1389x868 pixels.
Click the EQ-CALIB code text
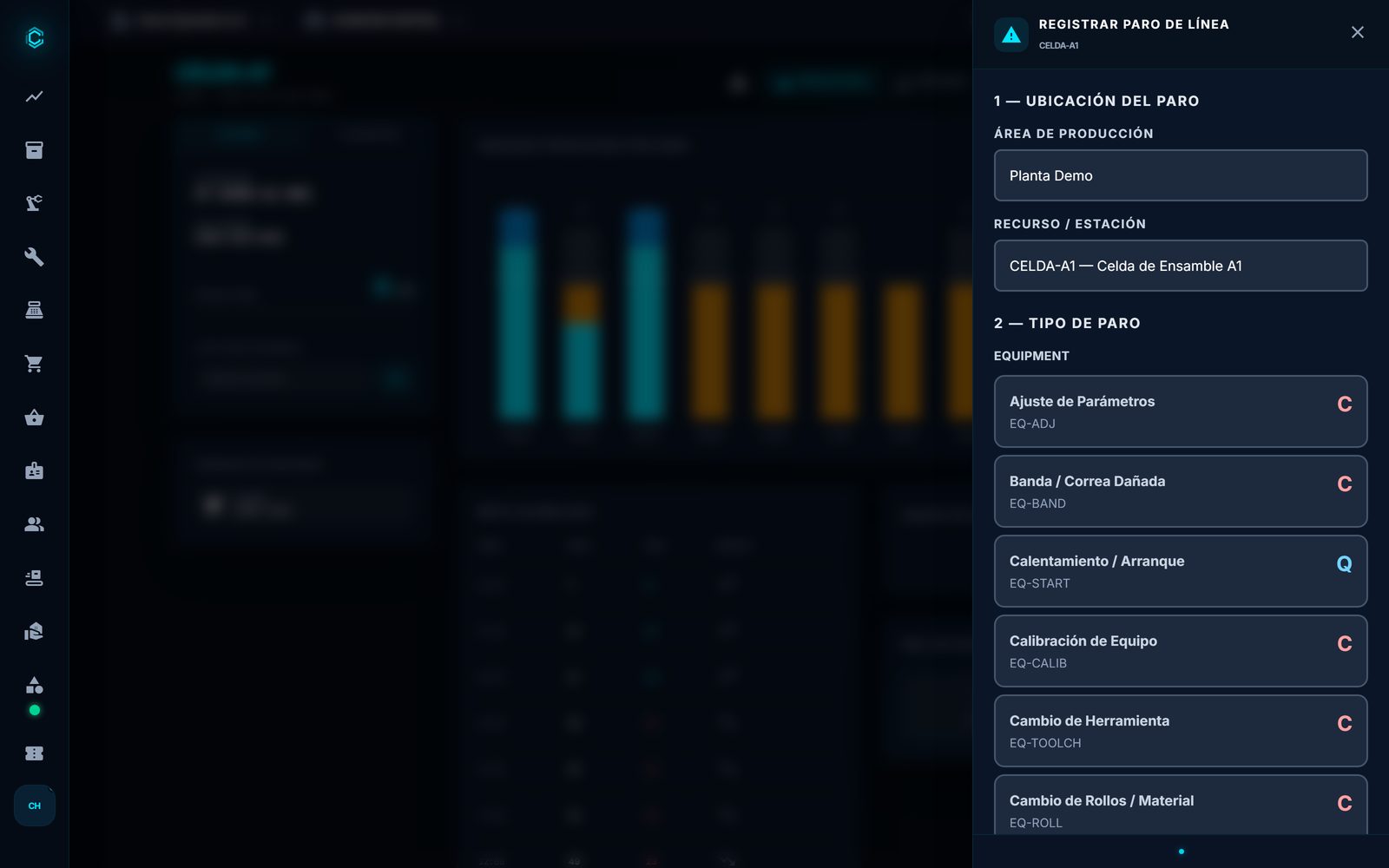tap(1038, 663)
